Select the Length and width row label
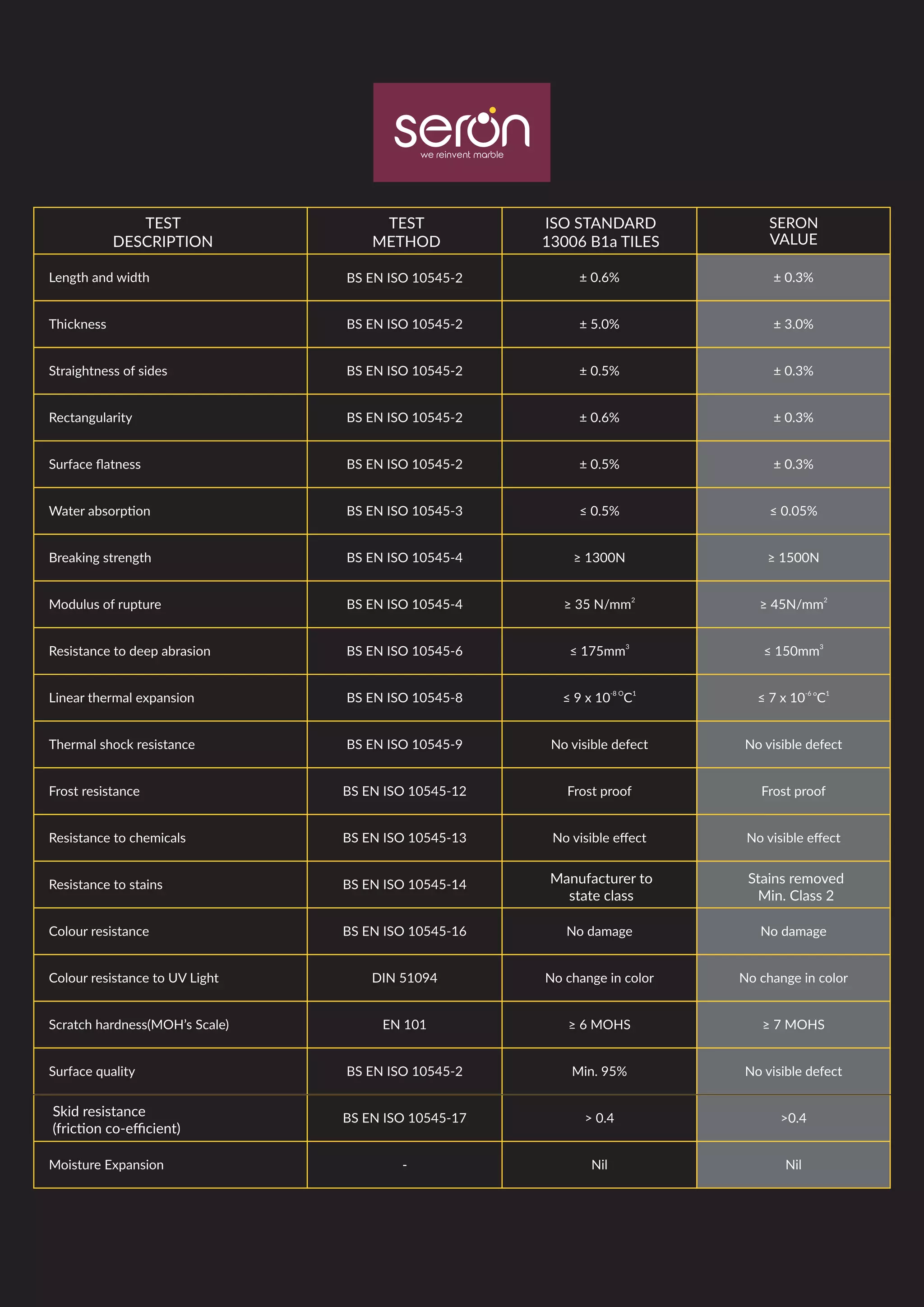Image resolution: width=924 pixels, height=1307 pixels. point(99,277)
